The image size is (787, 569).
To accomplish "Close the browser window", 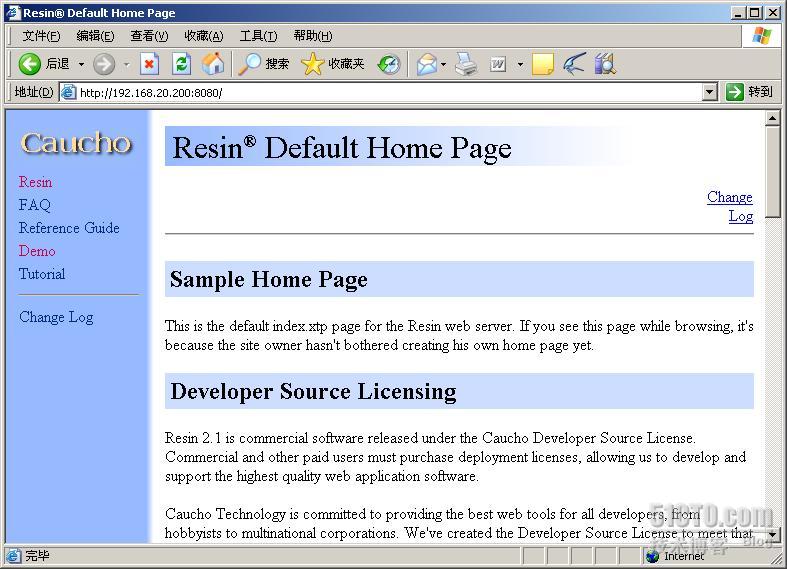I will click(x=772, y=13).
